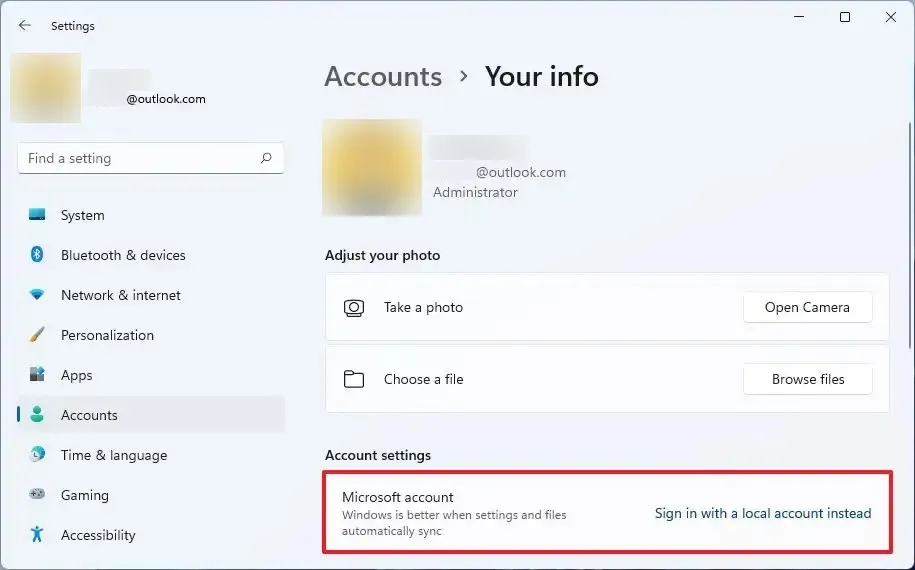Click the folder icon beside Choose a file
Viewport: 915px width, 570px height.
[354, 379]
